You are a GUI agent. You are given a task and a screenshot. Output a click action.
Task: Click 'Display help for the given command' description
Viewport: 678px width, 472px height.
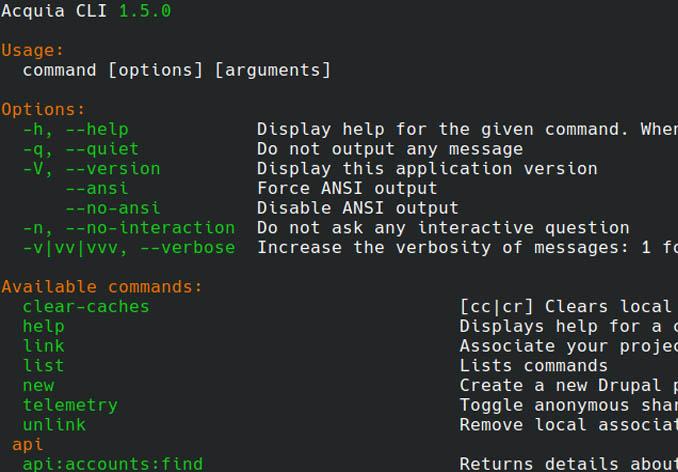pyautogui.click(x=442, y=129)
